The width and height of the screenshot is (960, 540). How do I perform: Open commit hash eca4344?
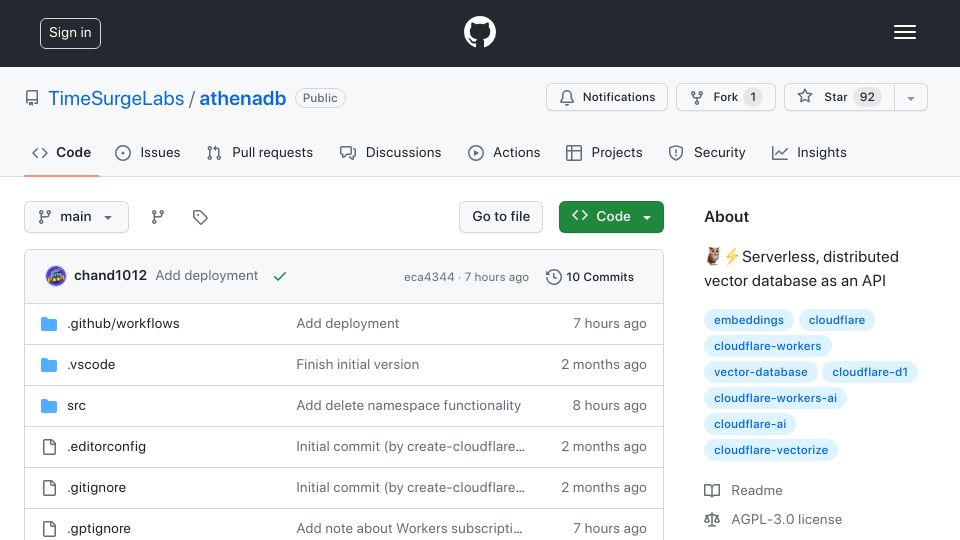click(x=429, y=277)
